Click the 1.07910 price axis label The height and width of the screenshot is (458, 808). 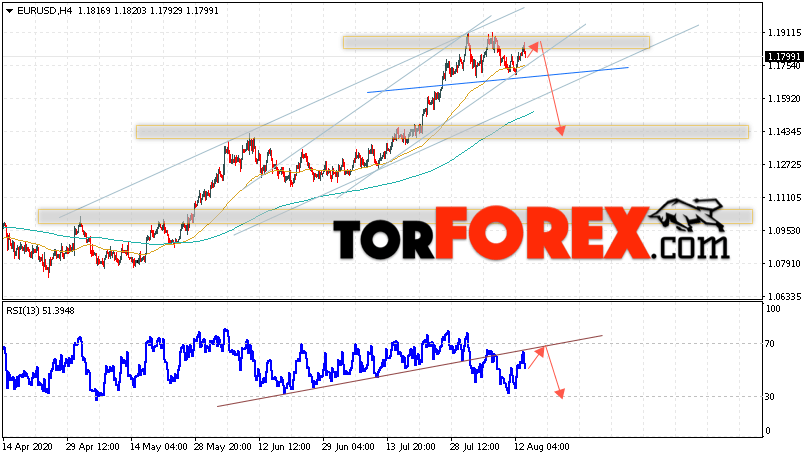[784, 264]
